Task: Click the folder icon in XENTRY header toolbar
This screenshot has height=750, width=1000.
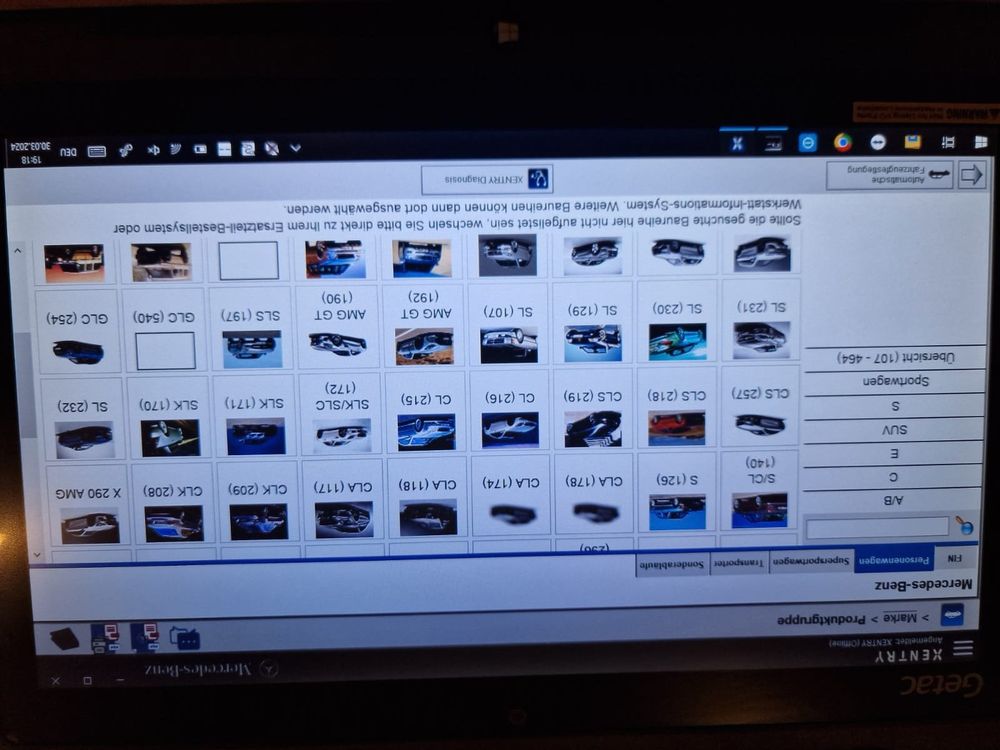Action: tap(185, 637)
